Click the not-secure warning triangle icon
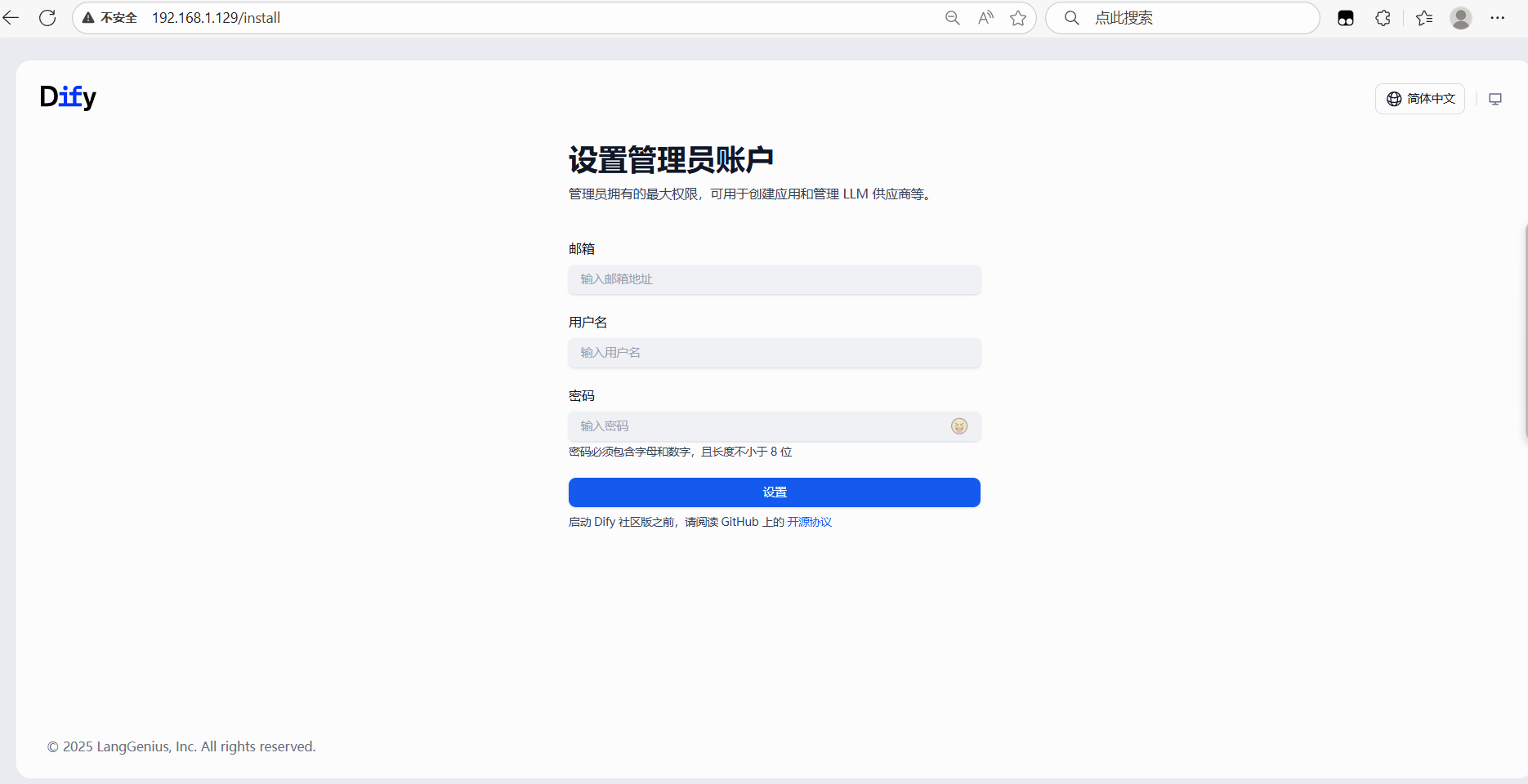 [x=88, y=18]
